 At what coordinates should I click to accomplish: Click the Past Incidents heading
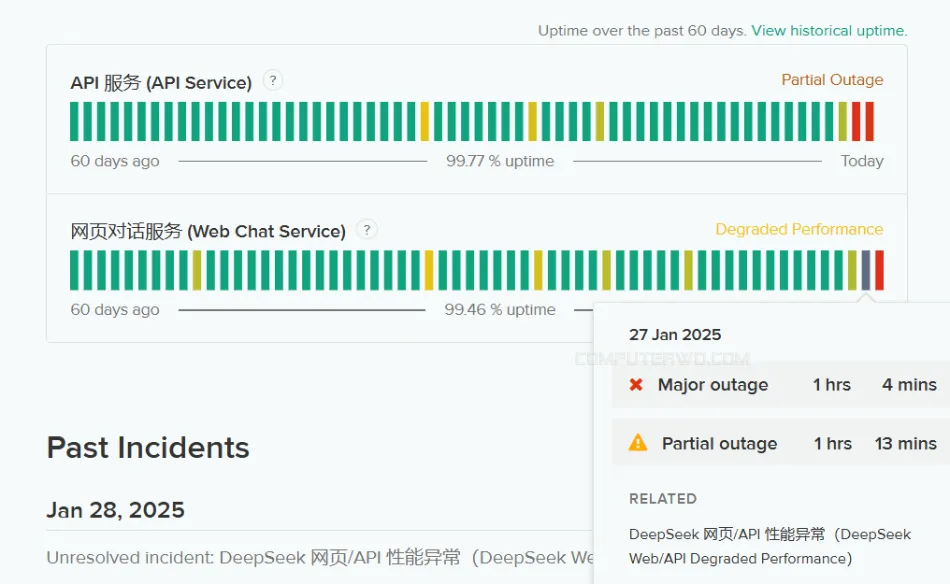(148, 448)
